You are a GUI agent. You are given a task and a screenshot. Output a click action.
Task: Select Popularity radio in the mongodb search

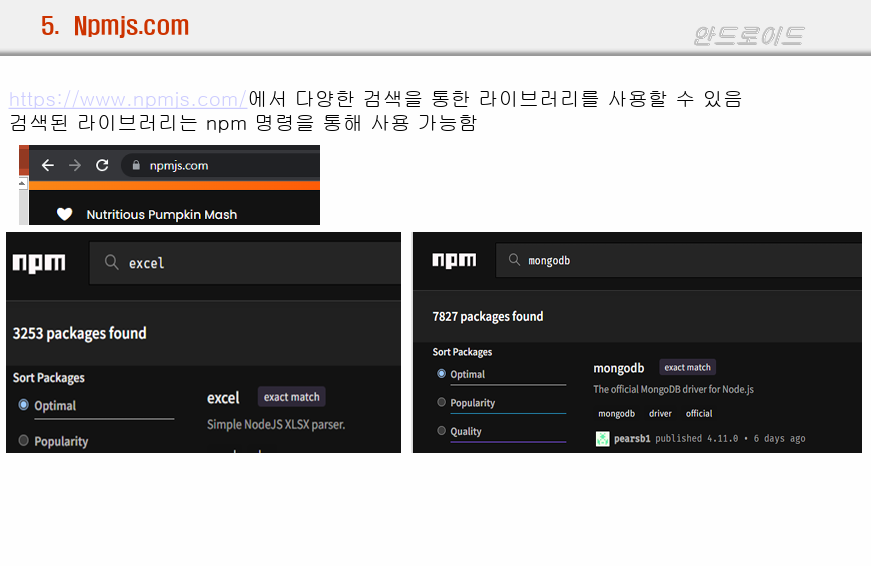tap(442, 402)
